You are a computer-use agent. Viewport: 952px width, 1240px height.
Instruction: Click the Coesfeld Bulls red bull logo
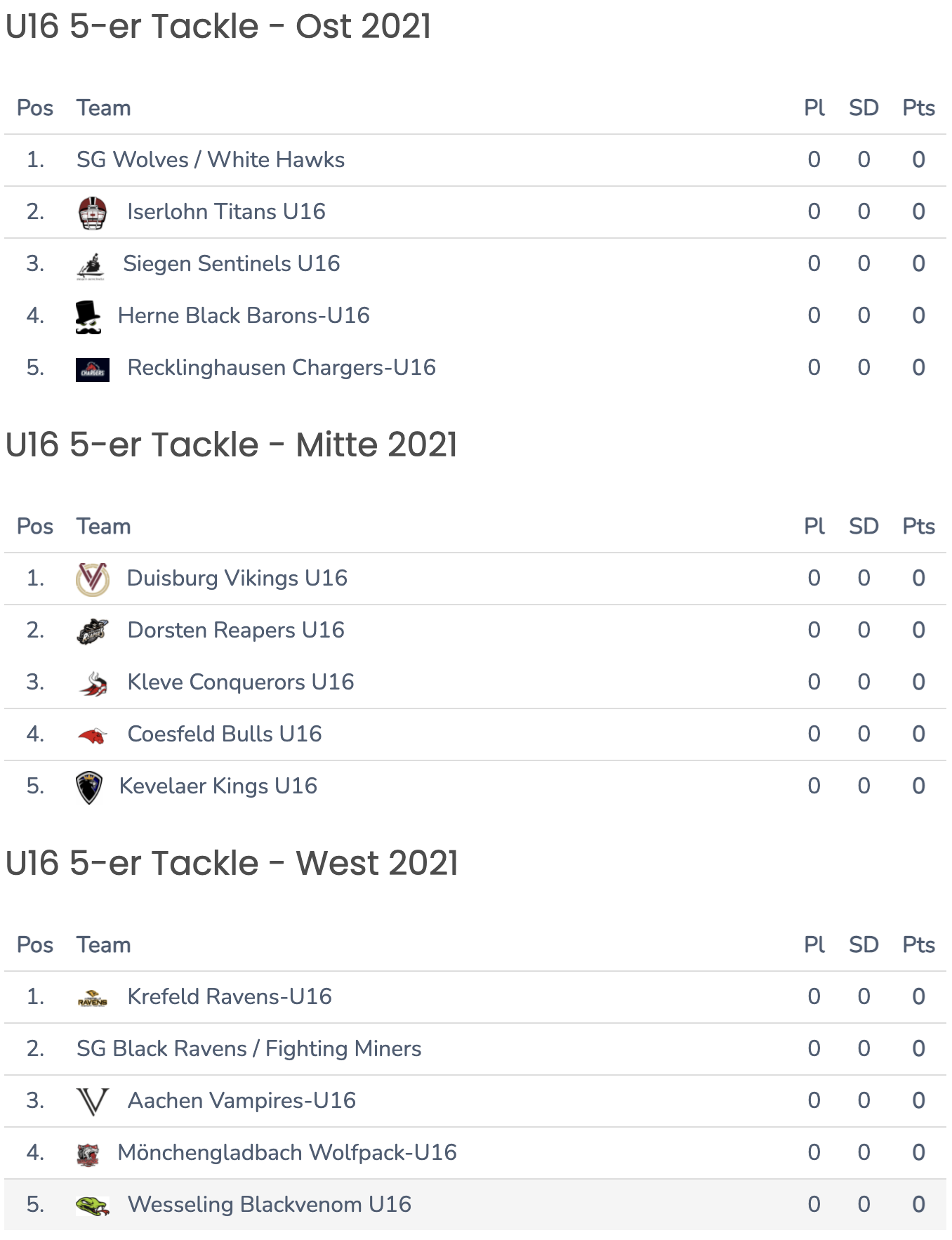click(x=93, y=735)
